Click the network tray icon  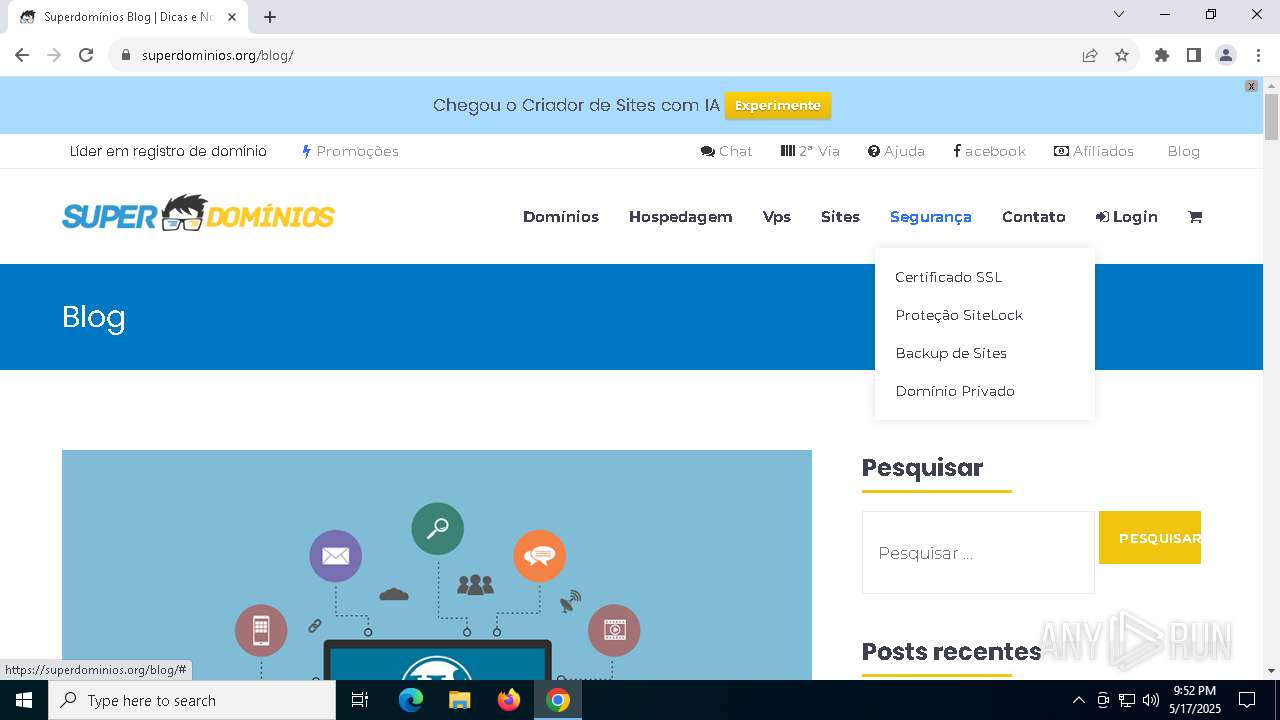pyautogui.click(x=1127, y=700)
